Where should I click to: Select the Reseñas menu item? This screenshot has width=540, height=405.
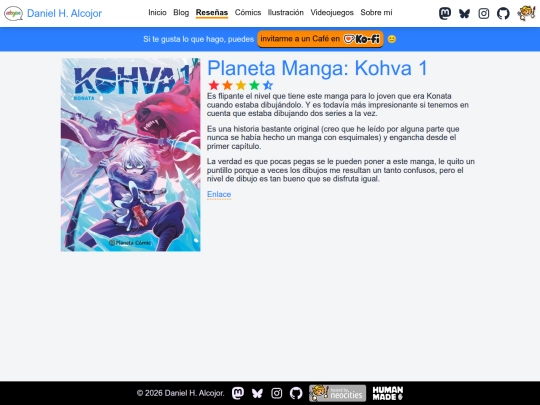point(212,13)
